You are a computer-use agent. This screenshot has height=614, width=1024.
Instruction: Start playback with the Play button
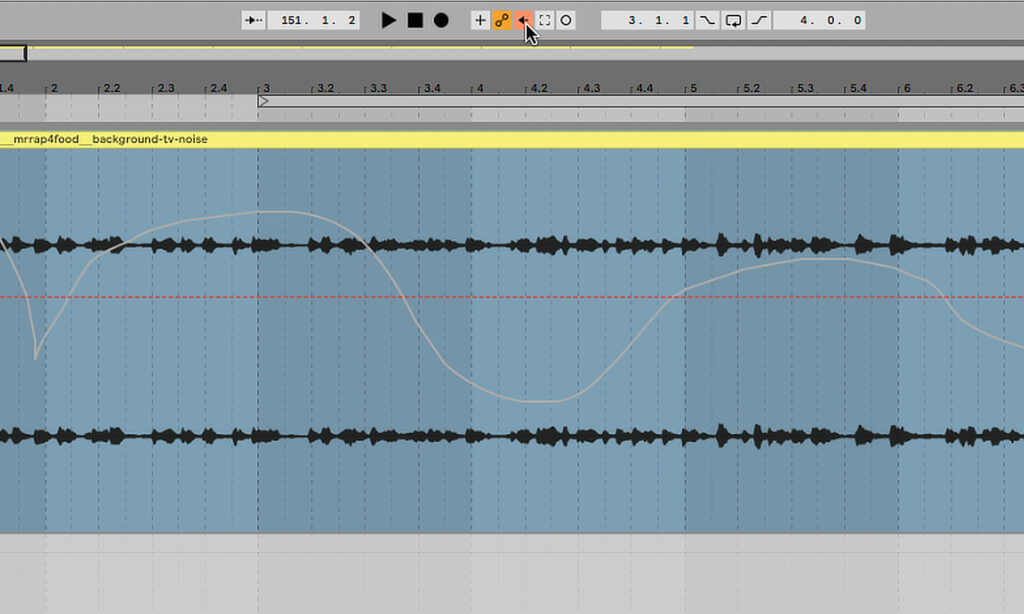click(389, 20)
